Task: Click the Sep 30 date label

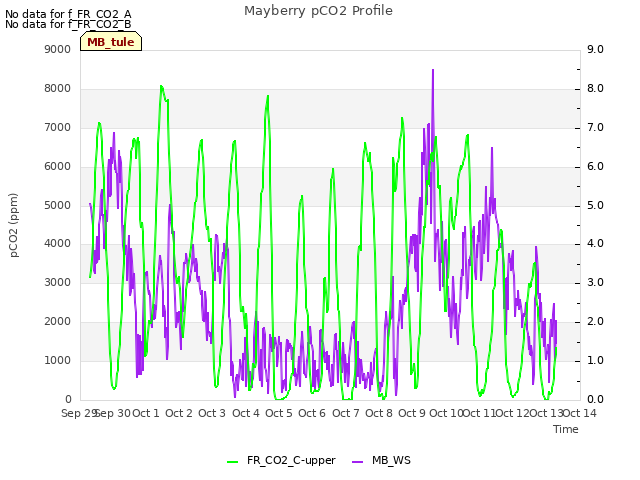Action: coord(113,413)
